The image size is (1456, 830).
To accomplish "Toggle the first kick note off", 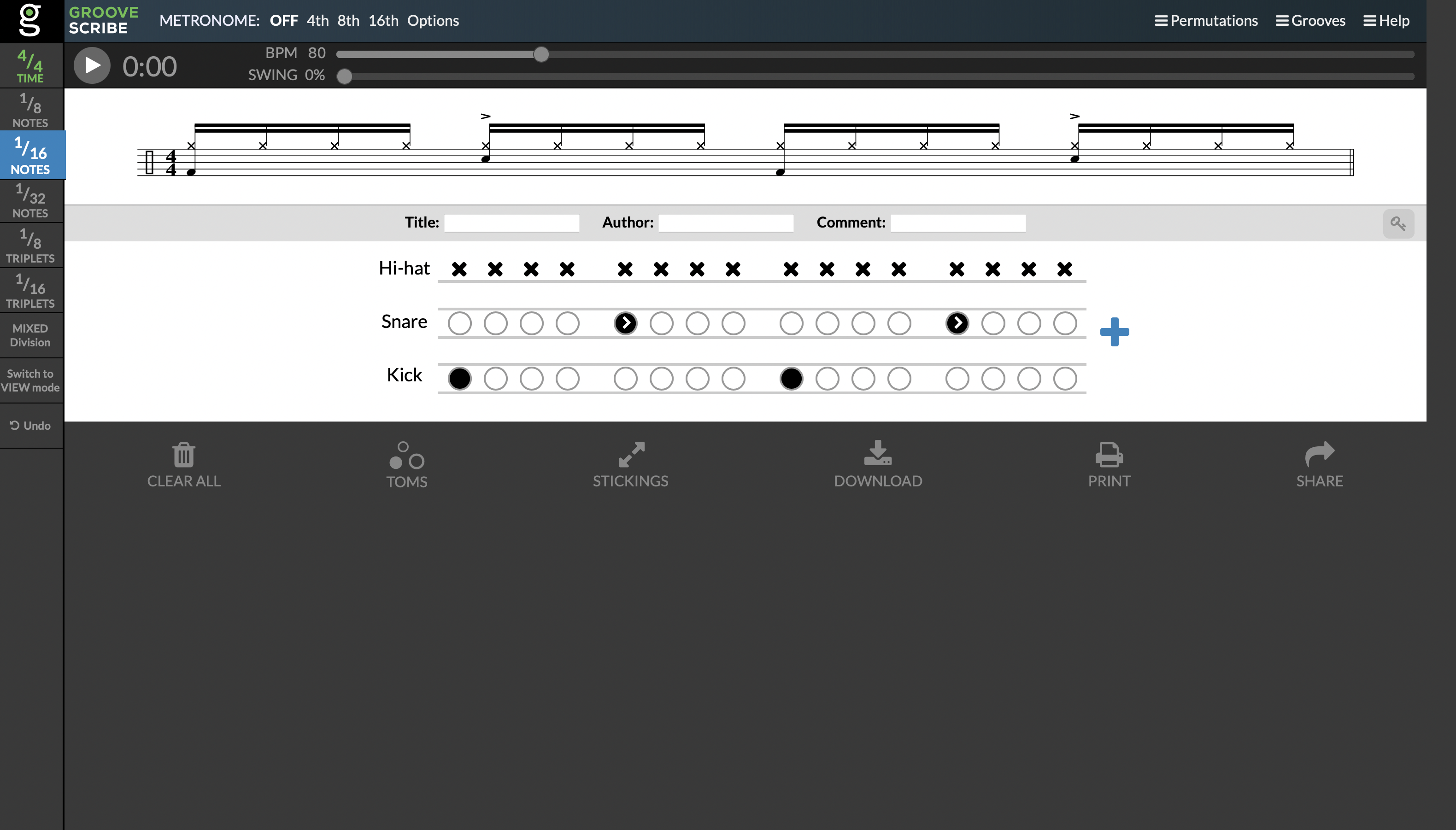I will (459, 379).
